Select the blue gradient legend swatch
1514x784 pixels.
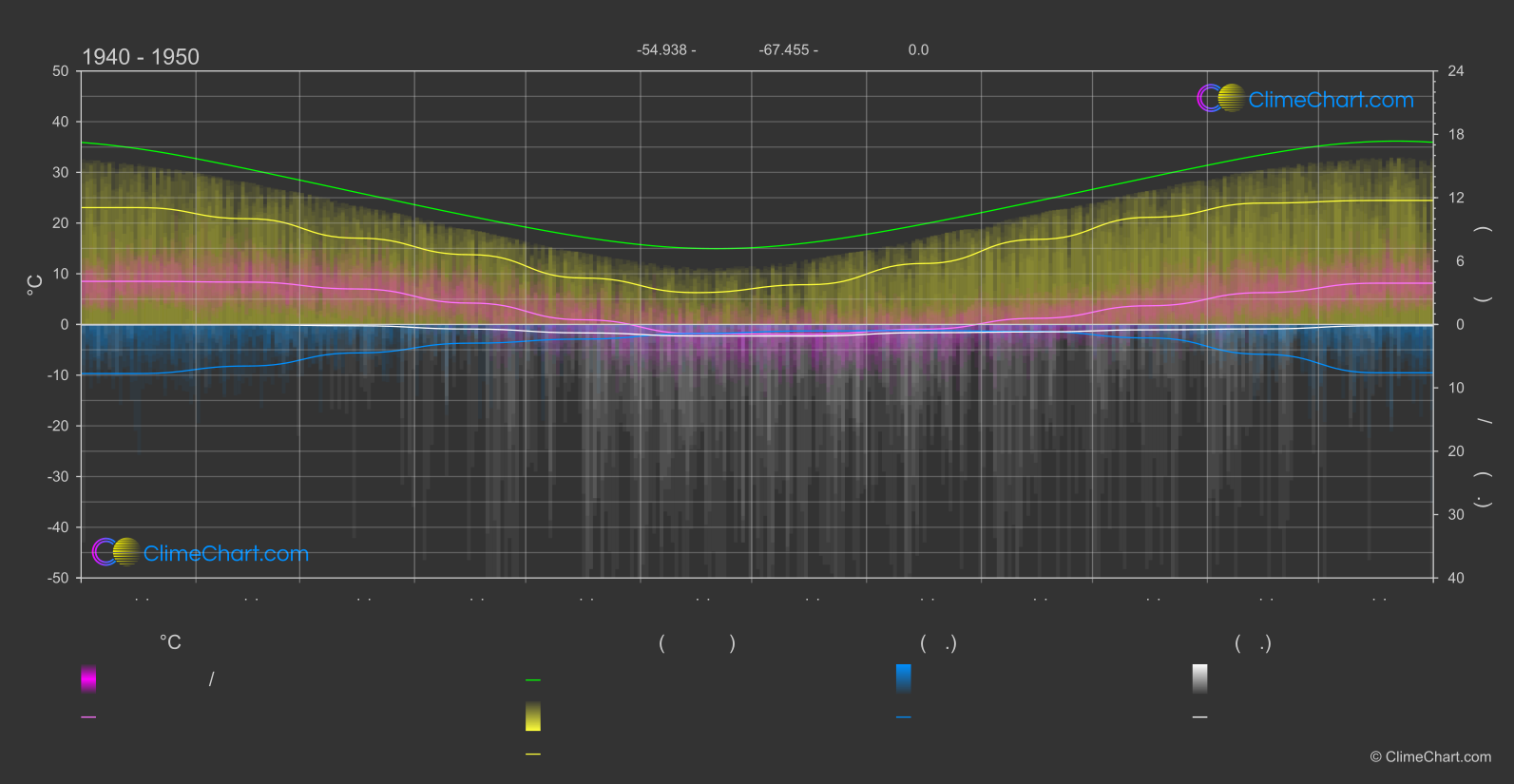pyautogui.click(x=904, y=679)
